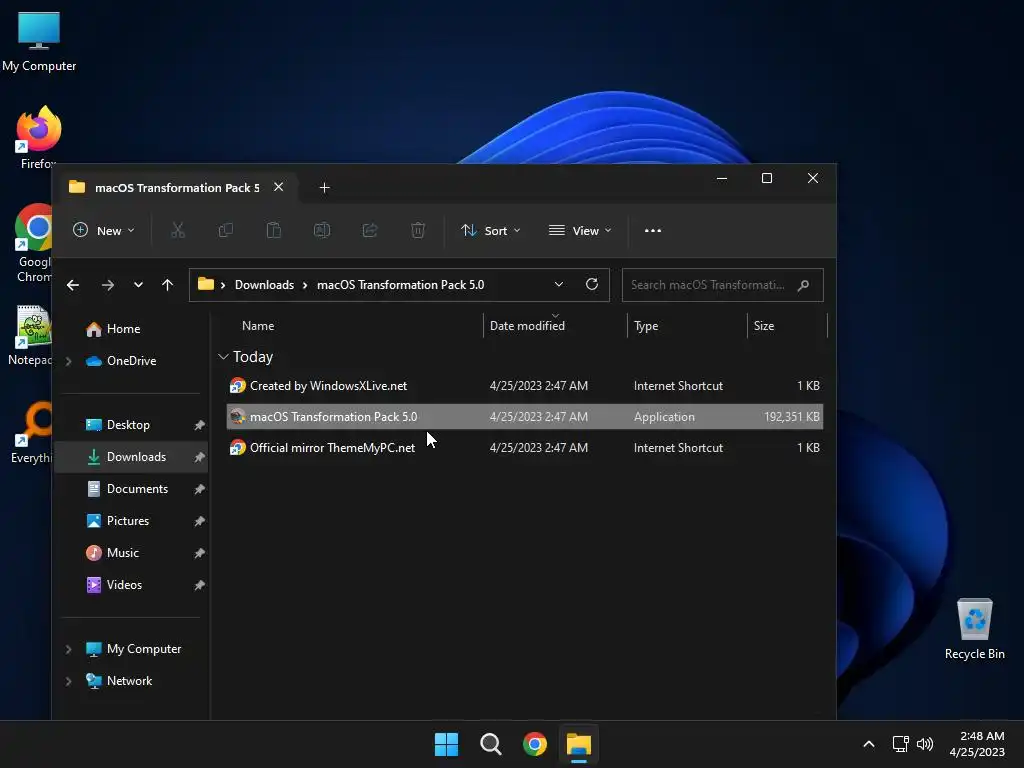Unpin Desktop using its pin icon
Image resolution: width=1024 pixels, height=768 pixels.
pyautogui.click(x=199, y=425)
